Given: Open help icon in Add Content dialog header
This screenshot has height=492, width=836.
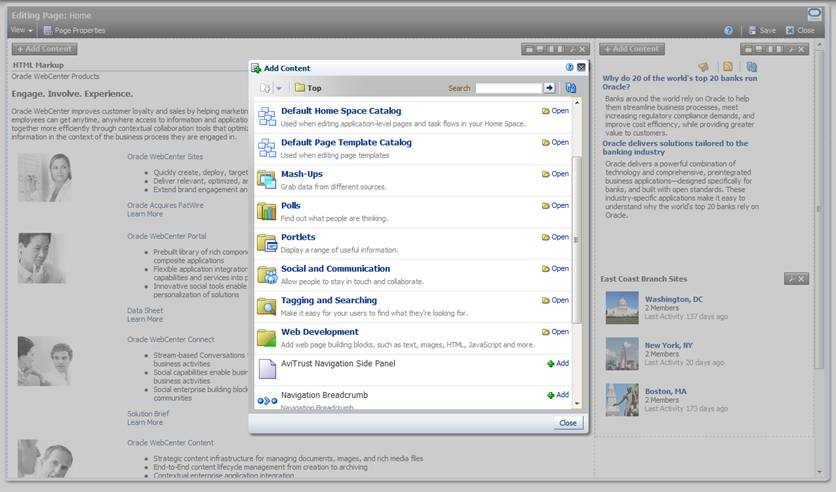Looking at the screenshot, I should pyautogui.click(x=569, y=67).
